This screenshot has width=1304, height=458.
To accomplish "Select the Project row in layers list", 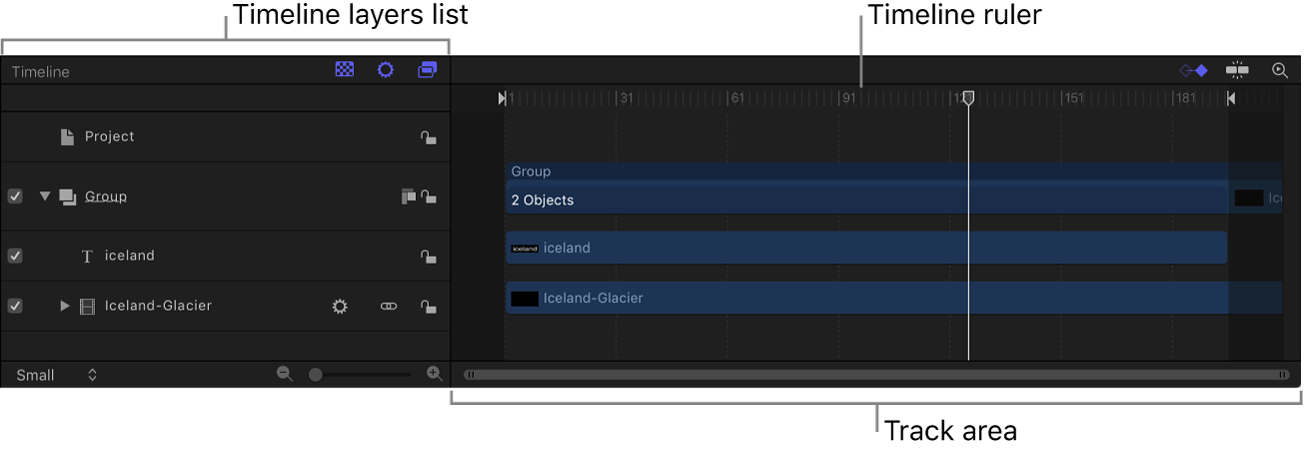I will point(109,137).
